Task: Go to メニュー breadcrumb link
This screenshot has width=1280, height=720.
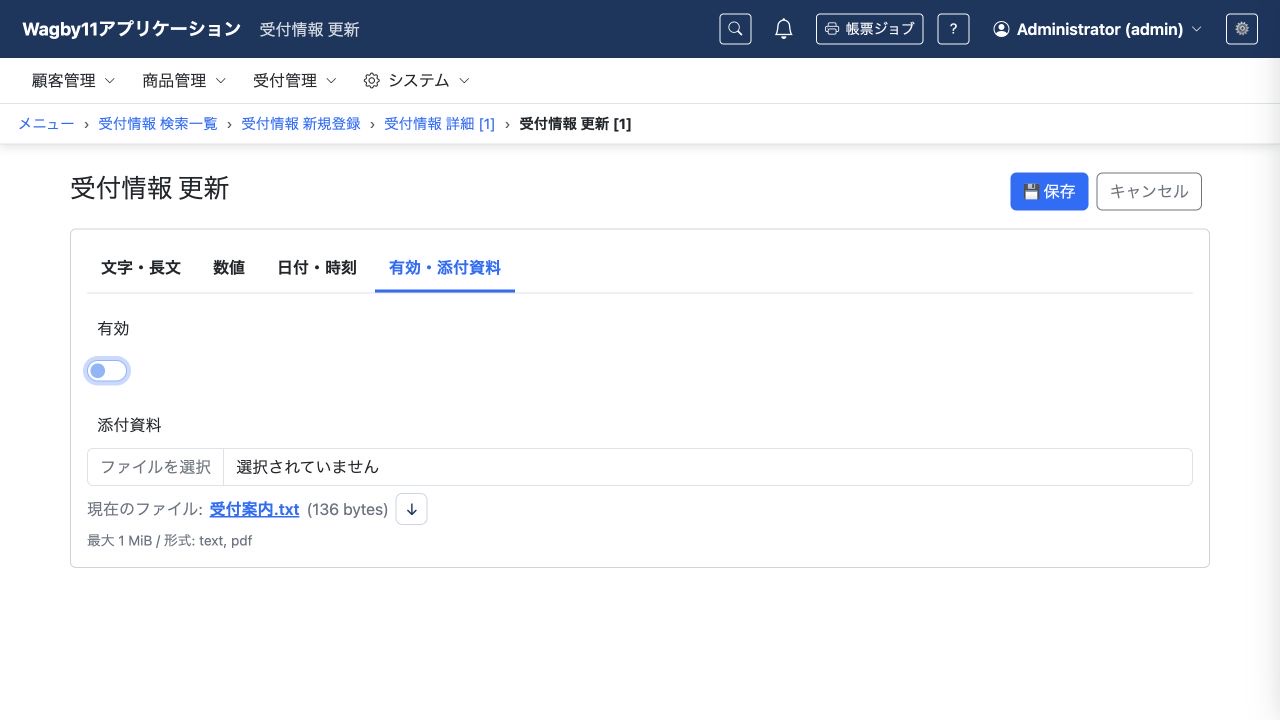Action: (x=46, y=124)
